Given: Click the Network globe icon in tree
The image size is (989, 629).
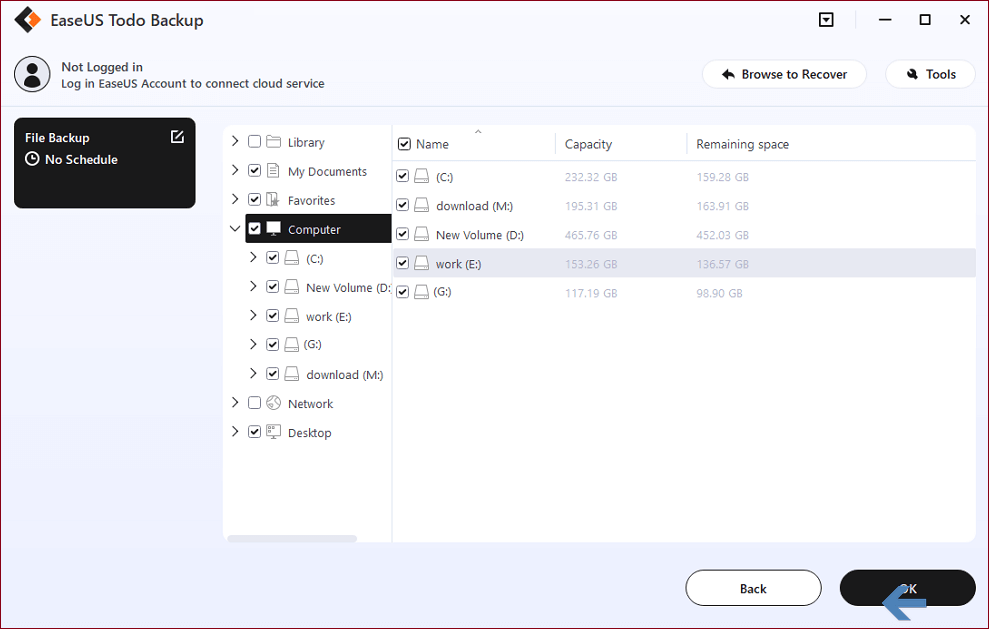Looking at the screenshot, I should [x=273, y=403].
